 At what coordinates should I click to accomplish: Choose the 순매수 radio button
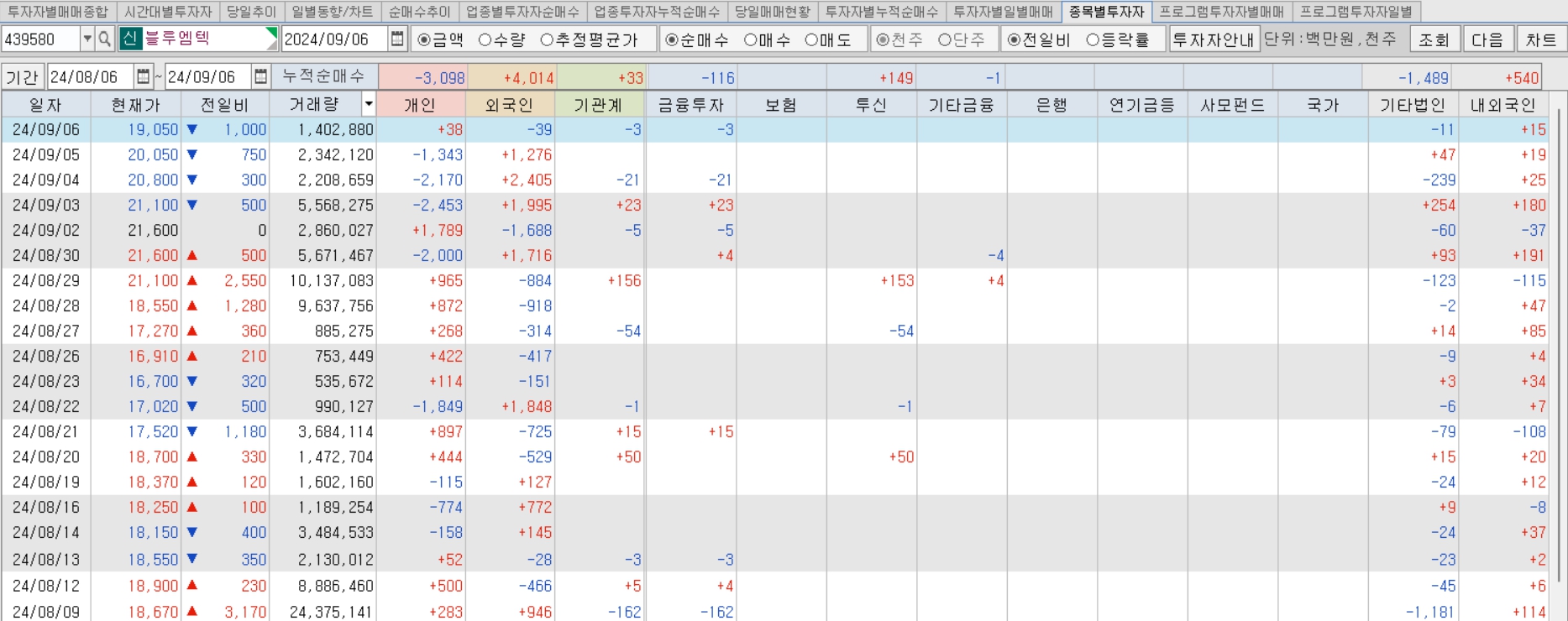697,40
